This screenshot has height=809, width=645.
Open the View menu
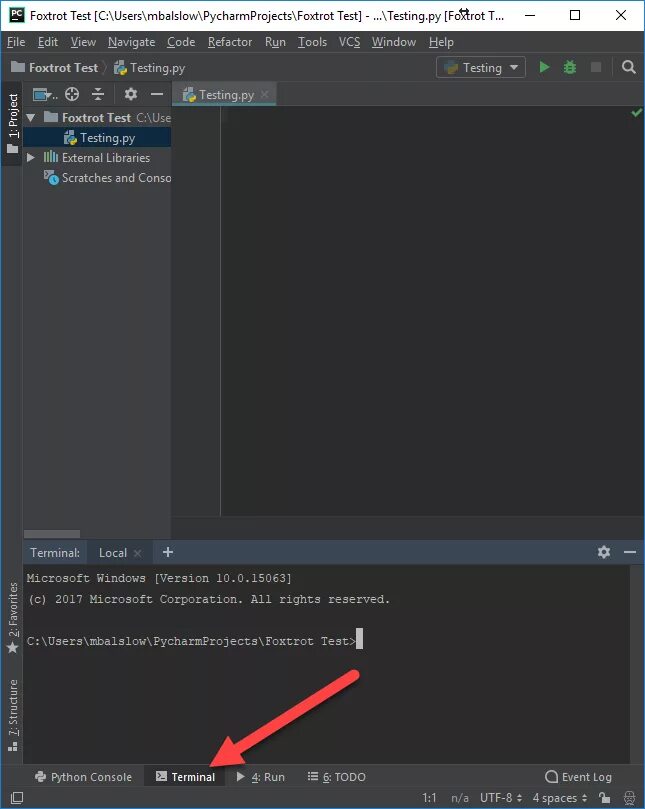pyautogui.click(x=83, y=42)
